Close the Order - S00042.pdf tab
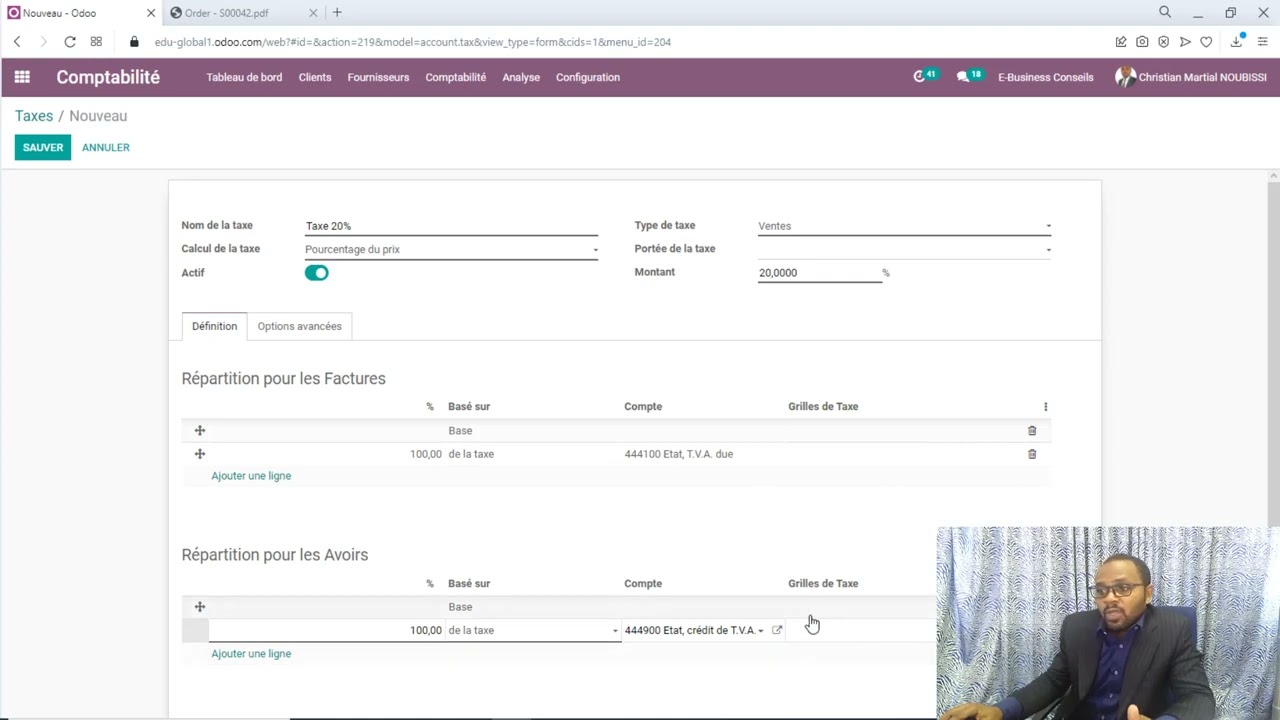 pos(313,13)
